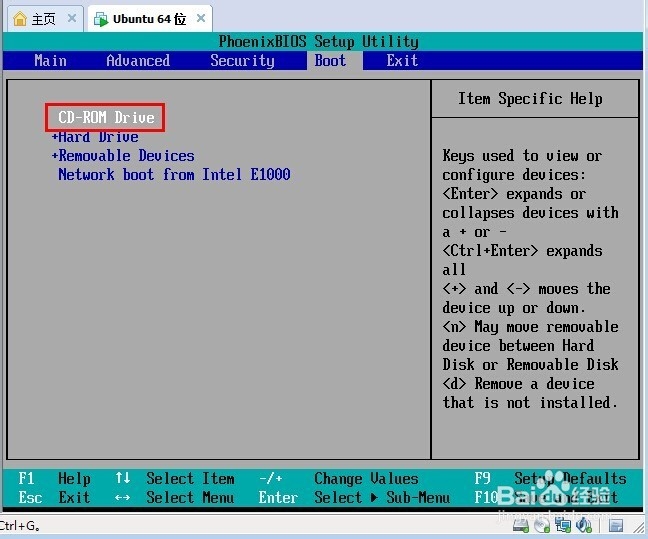Viewport: 648px width, 539px height.
Task: Close the 主页 tab
Action: [72, 18]
